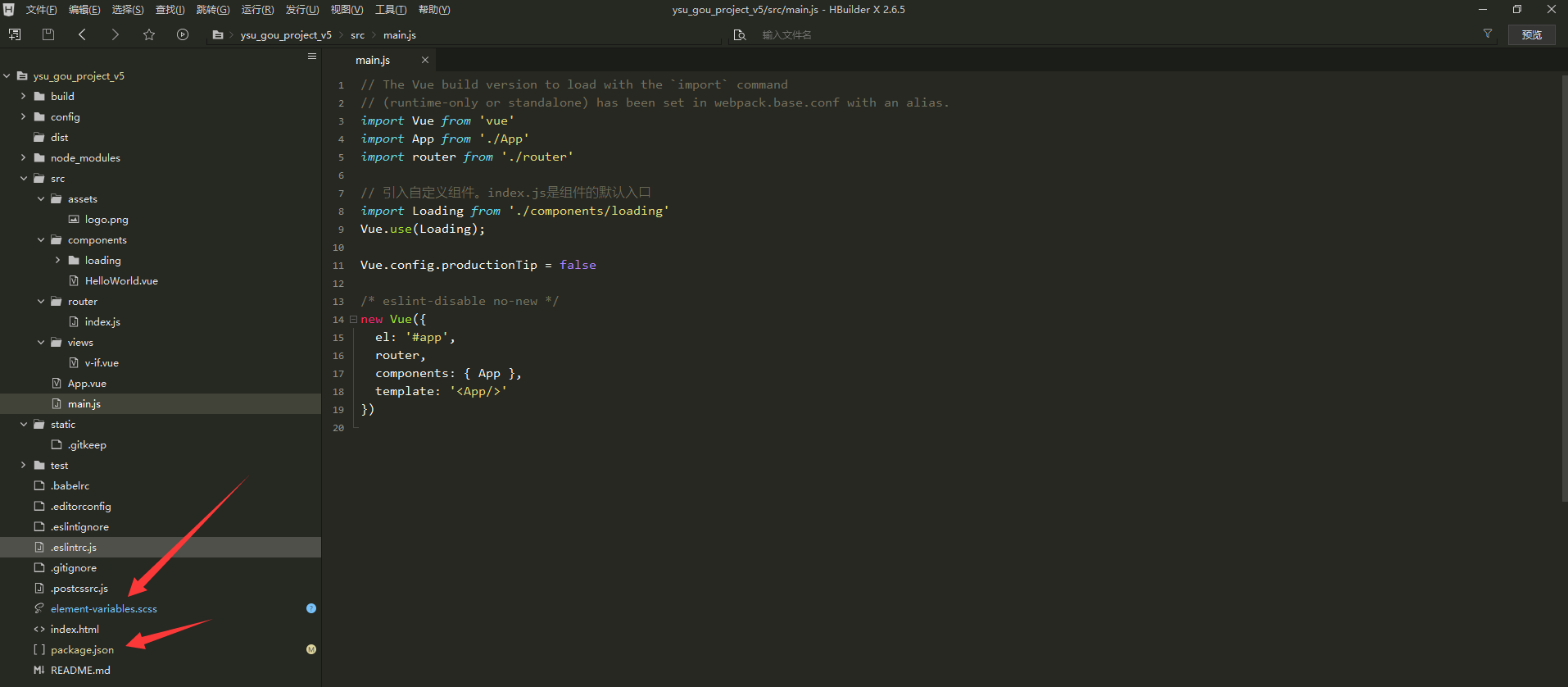Expand the loading folder chevron
Image resolution: width=1568 pixels, height=687 pixels.
(x=58, y=260)
